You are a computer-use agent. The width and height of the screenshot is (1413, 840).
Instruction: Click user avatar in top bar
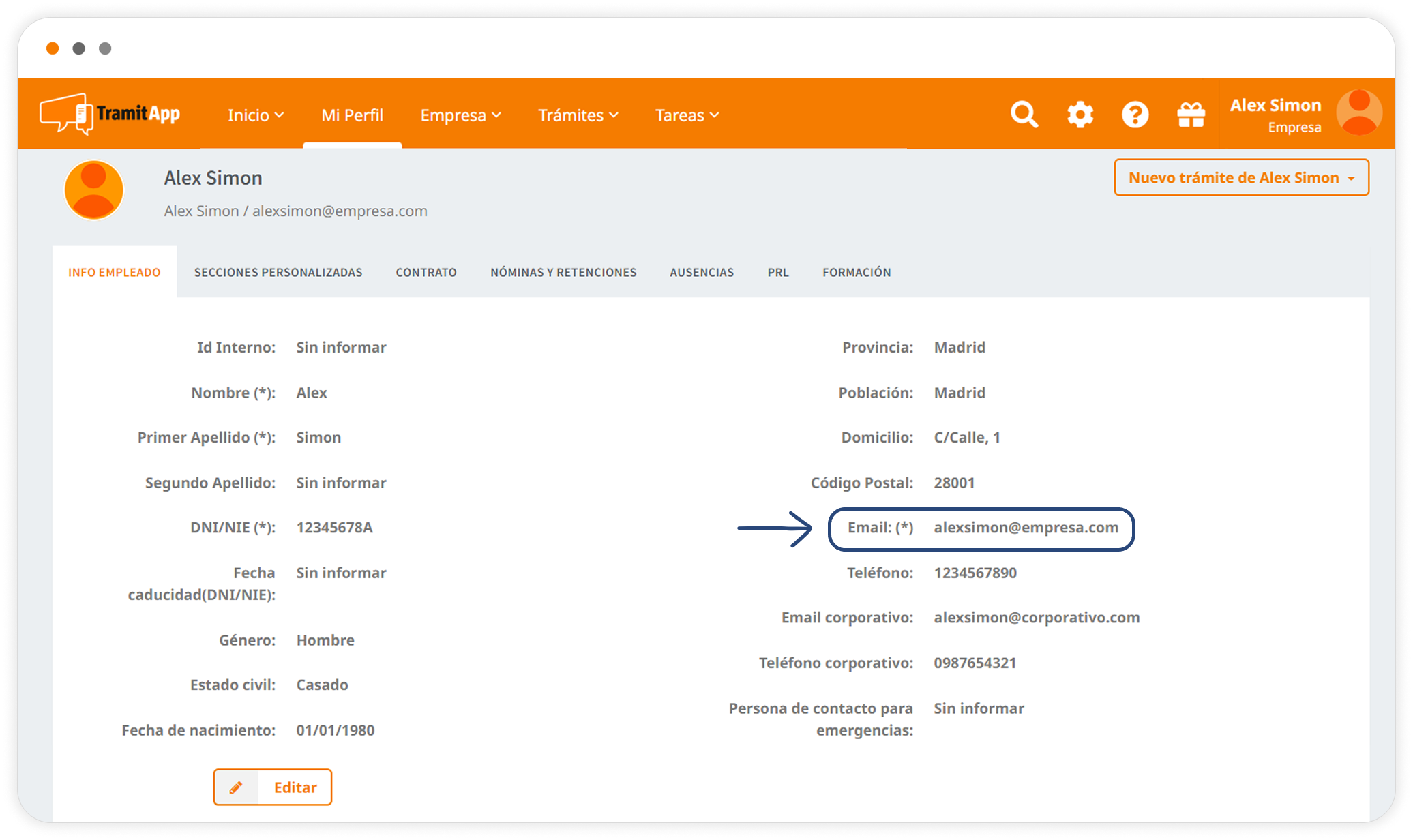(x=1358, y=113)
